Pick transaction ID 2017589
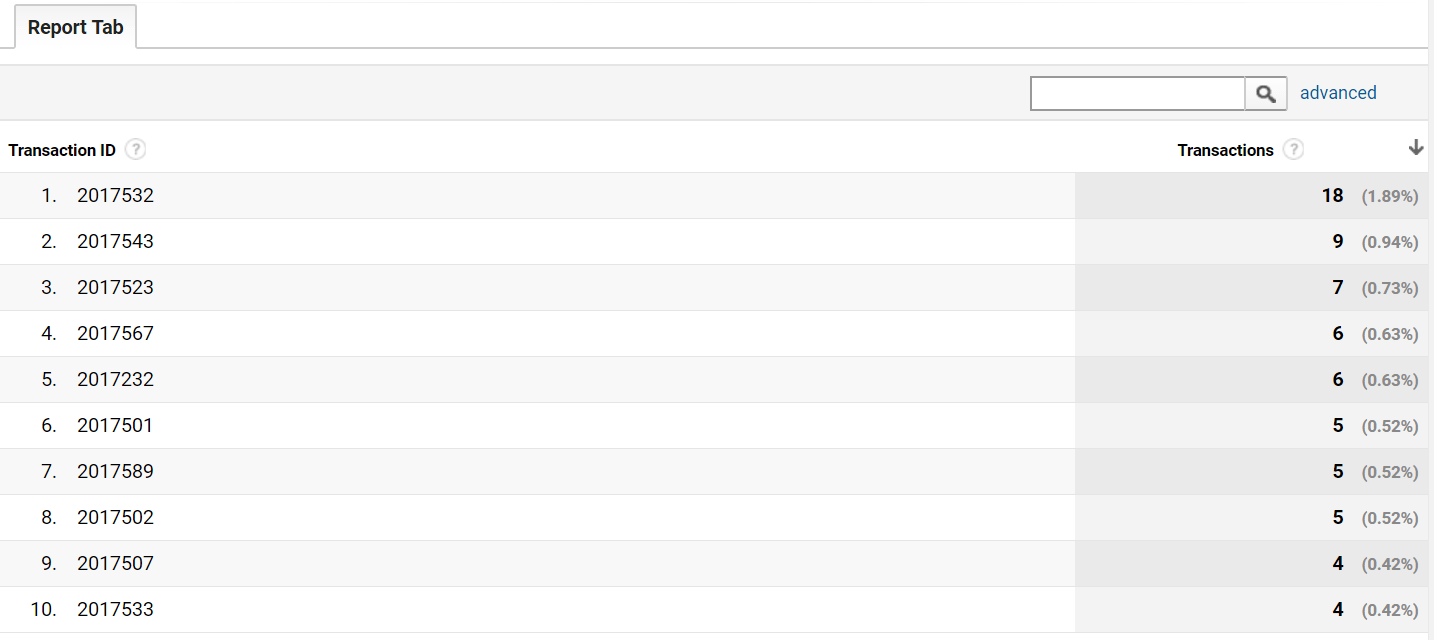 (x=115, y=472)
